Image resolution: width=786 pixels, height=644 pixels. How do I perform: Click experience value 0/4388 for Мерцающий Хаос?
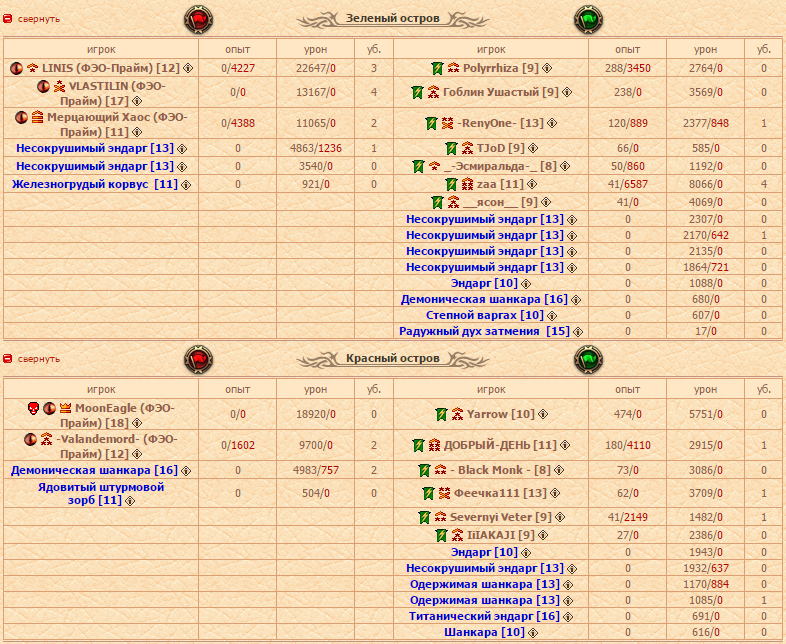click(x=238, y=123)
